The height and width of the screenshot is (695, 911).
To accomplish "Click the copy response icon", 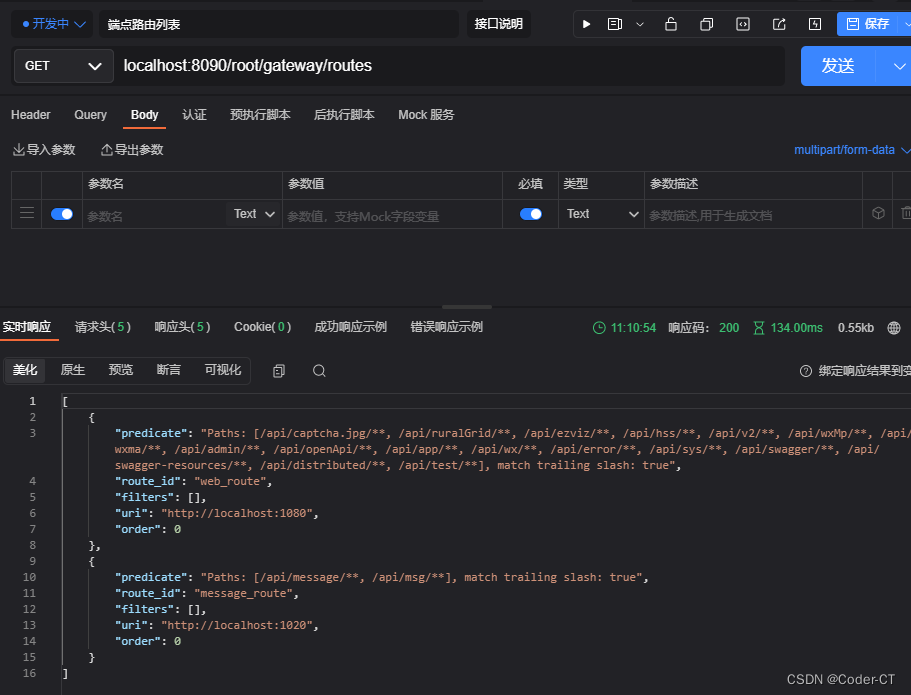I will [279, 371].
